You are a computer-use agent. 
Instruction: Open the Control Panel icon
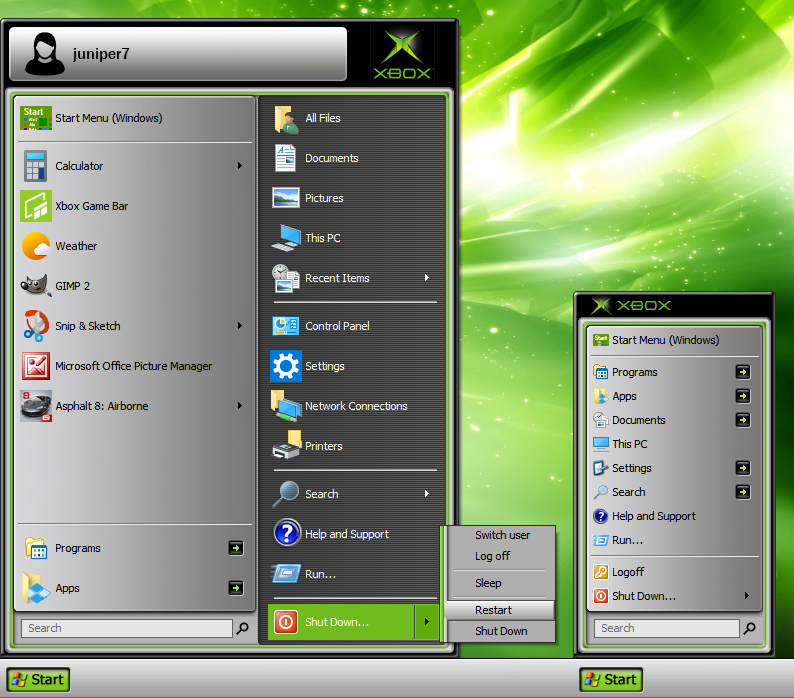[x=286, y=326]
